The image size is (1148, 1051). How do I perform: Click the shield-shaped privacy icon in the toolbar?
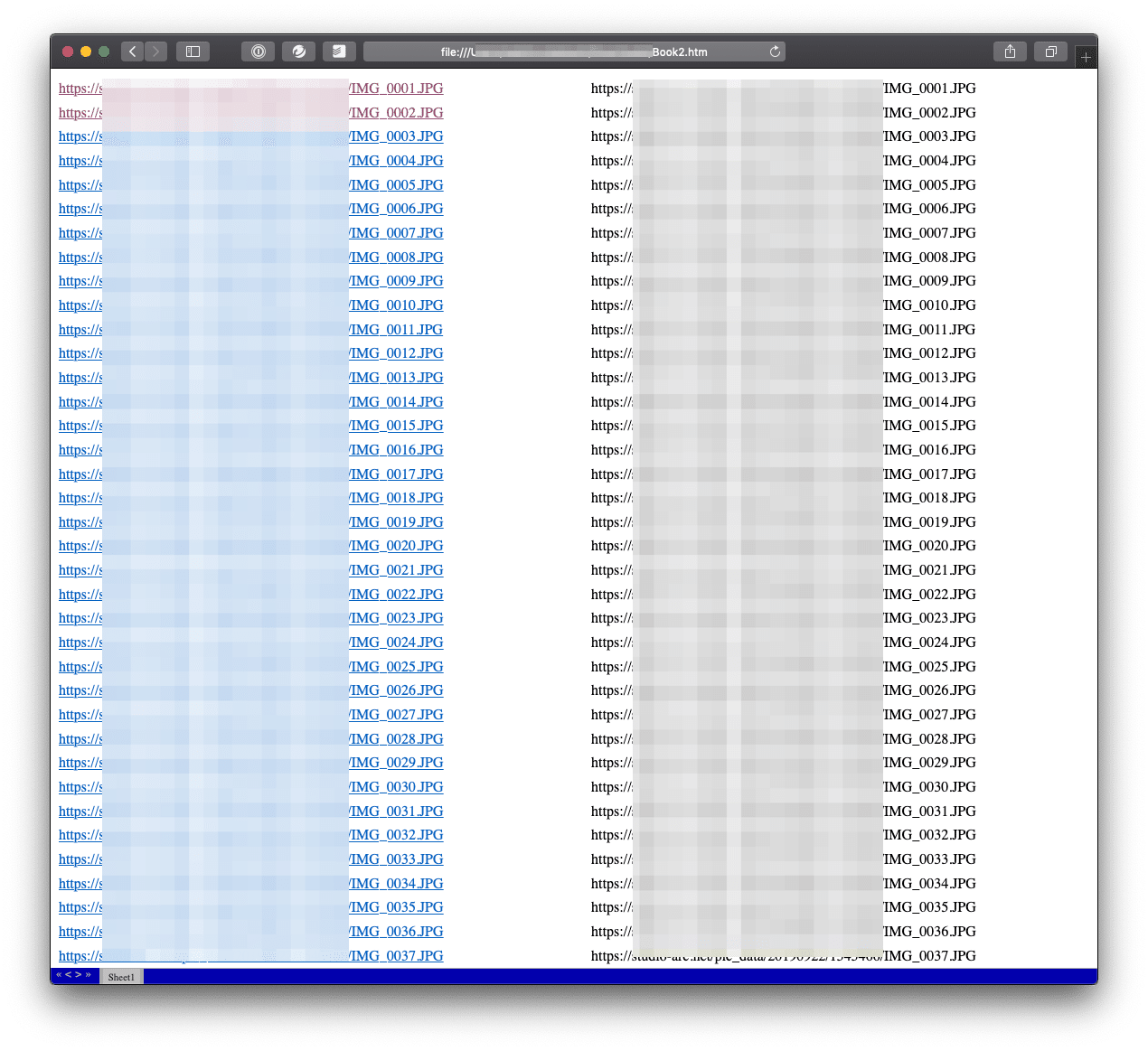coord(258,52)
